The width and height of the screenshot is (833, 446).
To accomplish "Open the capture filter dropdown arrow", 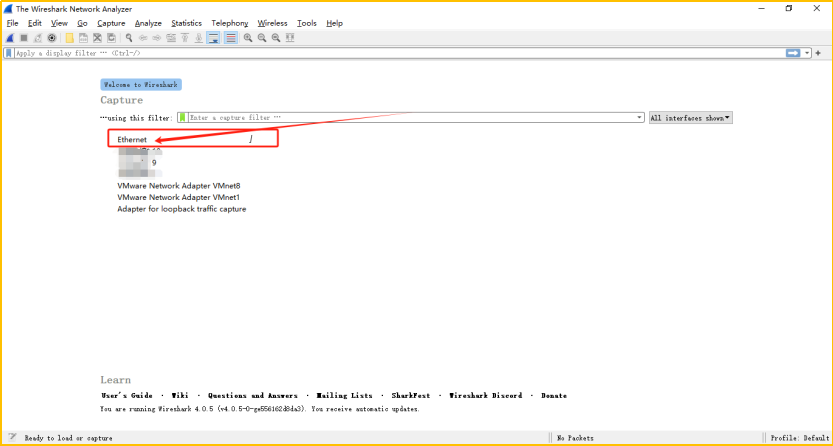I will 639,118.
